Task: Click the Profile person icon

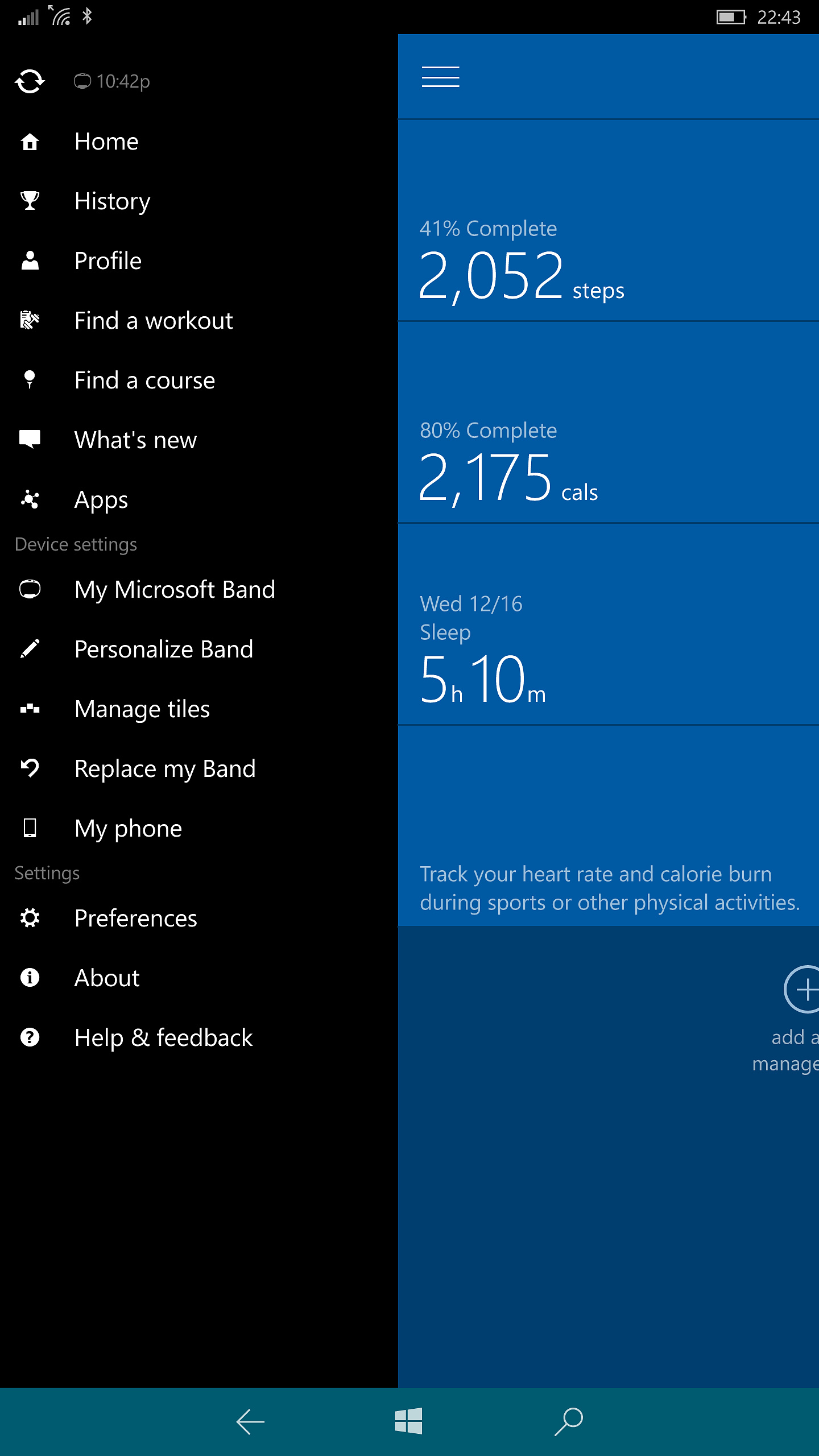Action: click(30, 260)
